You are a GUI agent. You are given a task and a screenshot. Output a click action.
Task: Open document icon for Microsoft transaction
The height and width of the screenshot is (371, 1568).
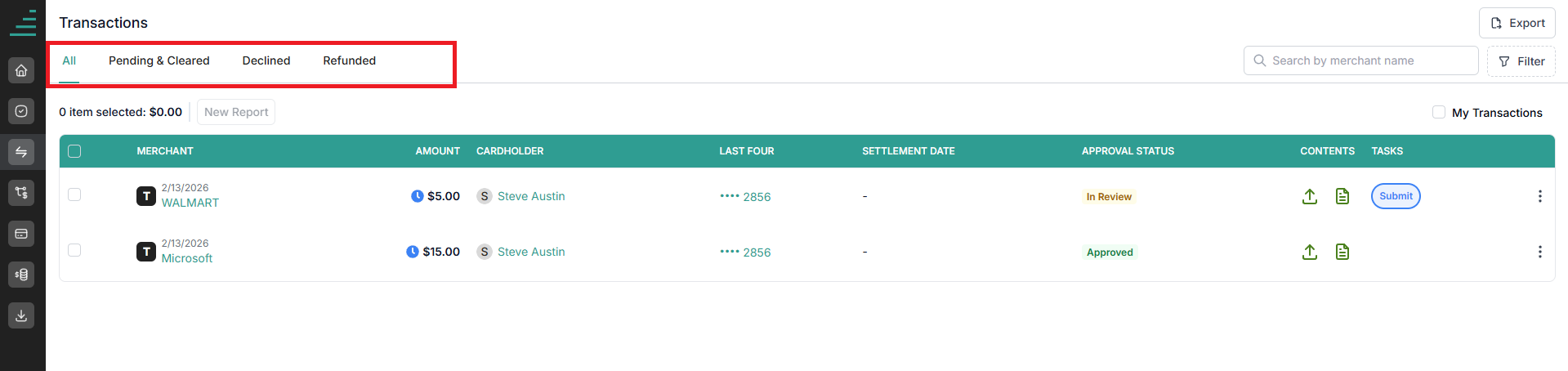[1342, 252]
